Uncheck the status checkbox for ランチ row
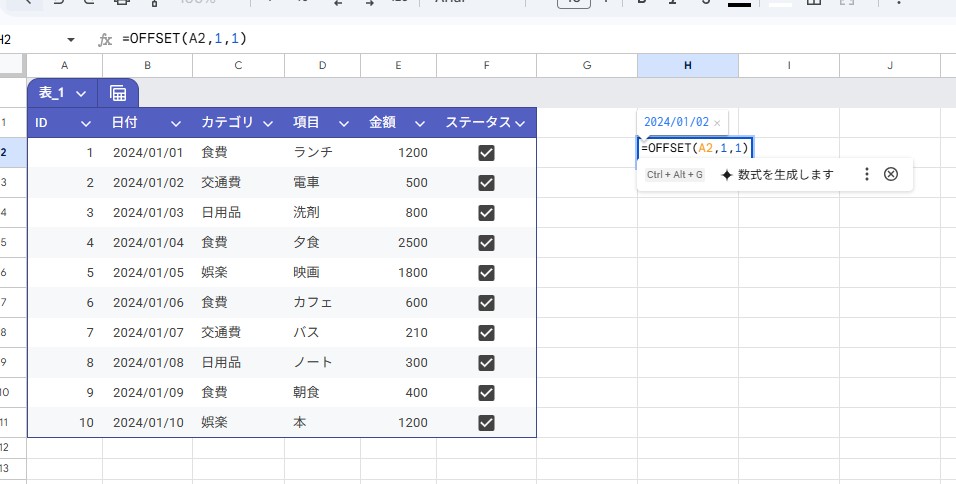This screenshot has width=956, height=484. tap(487, 153)
